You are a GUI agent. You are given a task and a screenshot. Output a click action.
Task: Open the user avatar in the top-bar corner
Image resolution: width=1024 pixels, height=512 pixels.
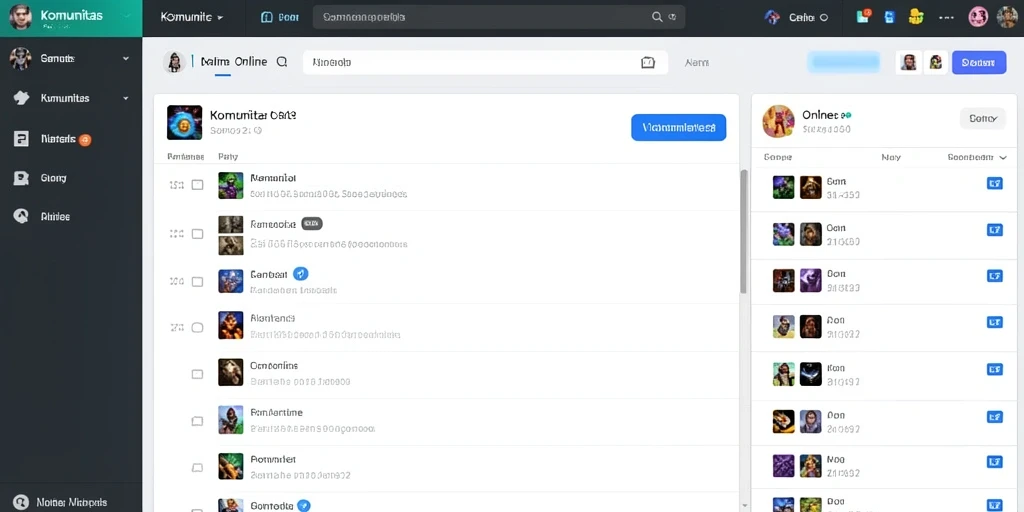[1007, 18]
